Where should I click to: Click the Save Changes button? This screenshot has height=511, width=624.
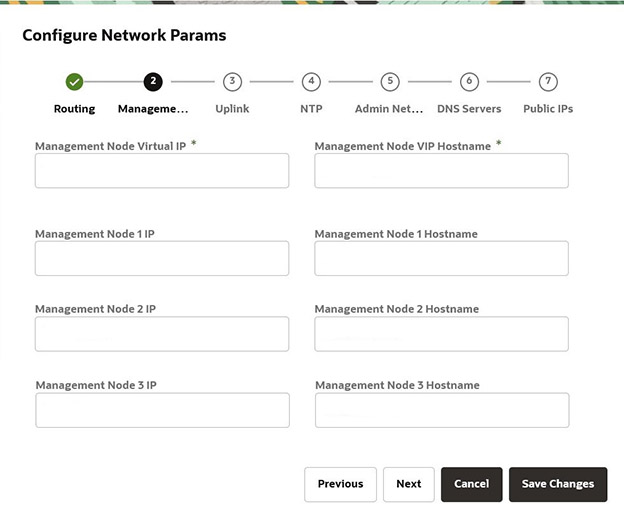click(x=558, y=484)
